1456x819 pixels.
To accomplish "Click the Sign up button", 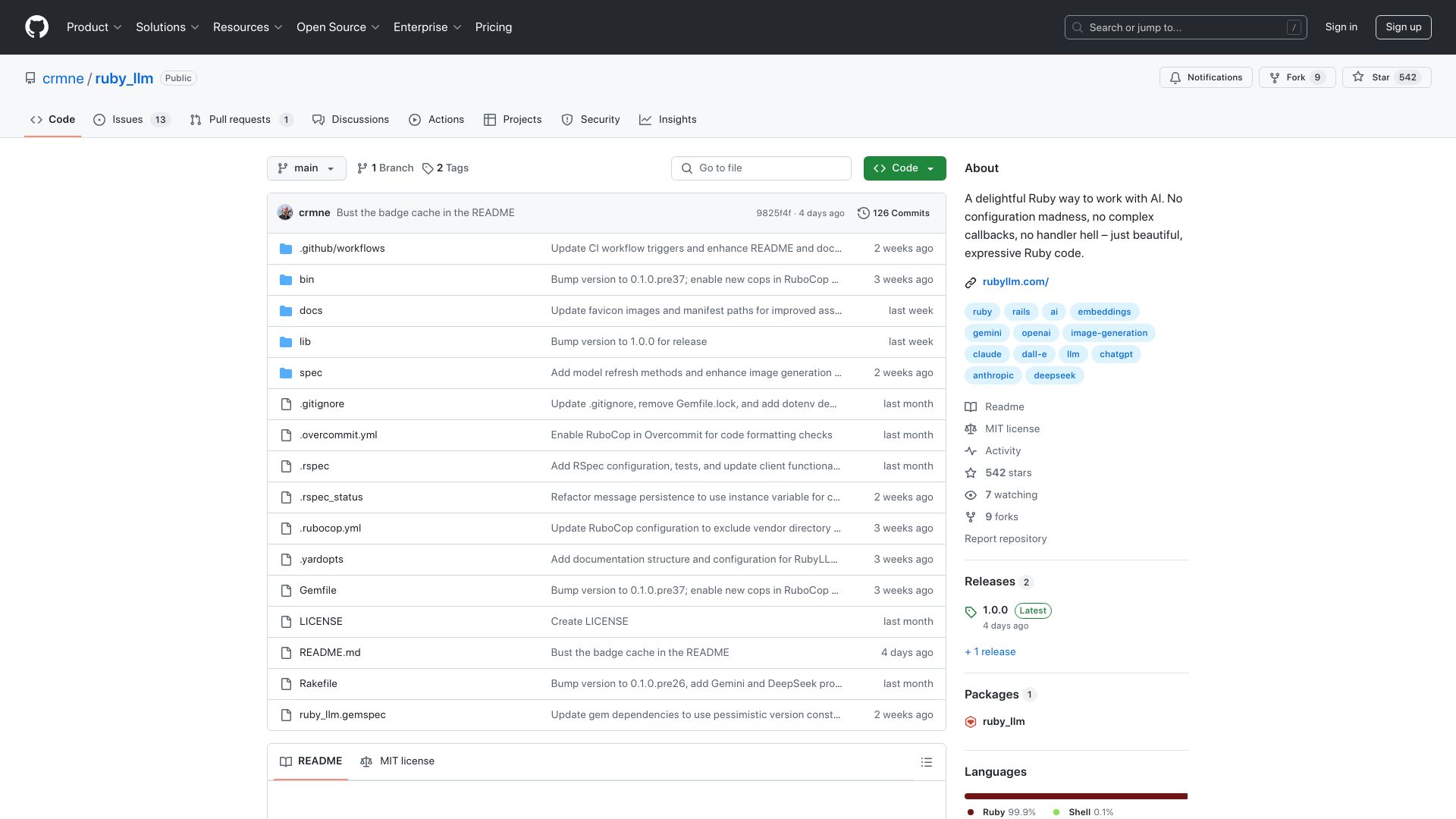I will 1404,27.
